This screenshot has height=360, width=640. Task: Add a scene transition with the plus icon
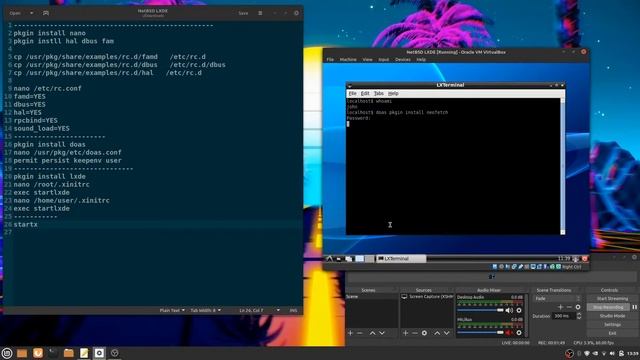tap(560, 307)
